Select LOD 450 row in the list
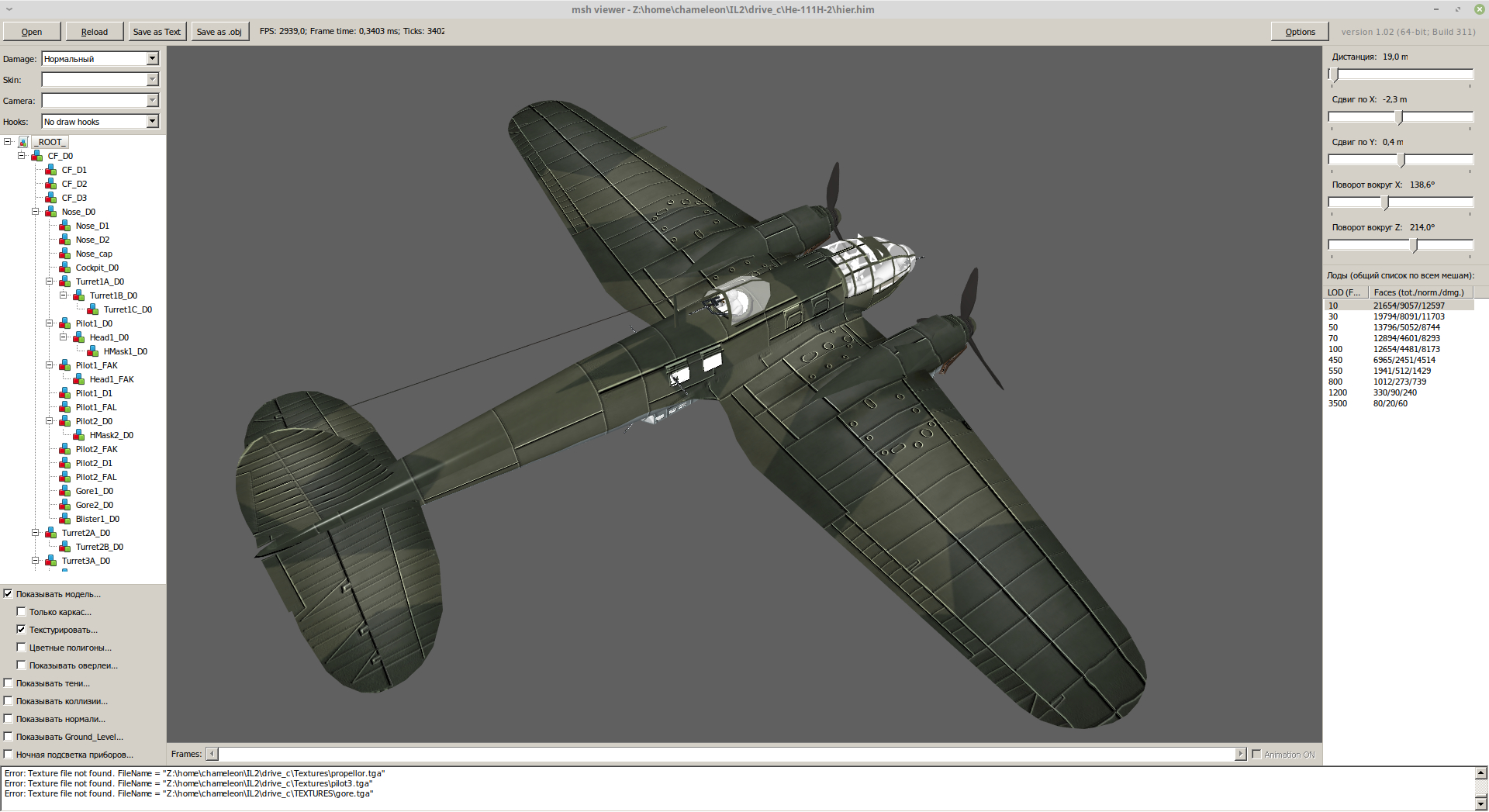Screen dimensions: 1489x812 pos(1399,360)
